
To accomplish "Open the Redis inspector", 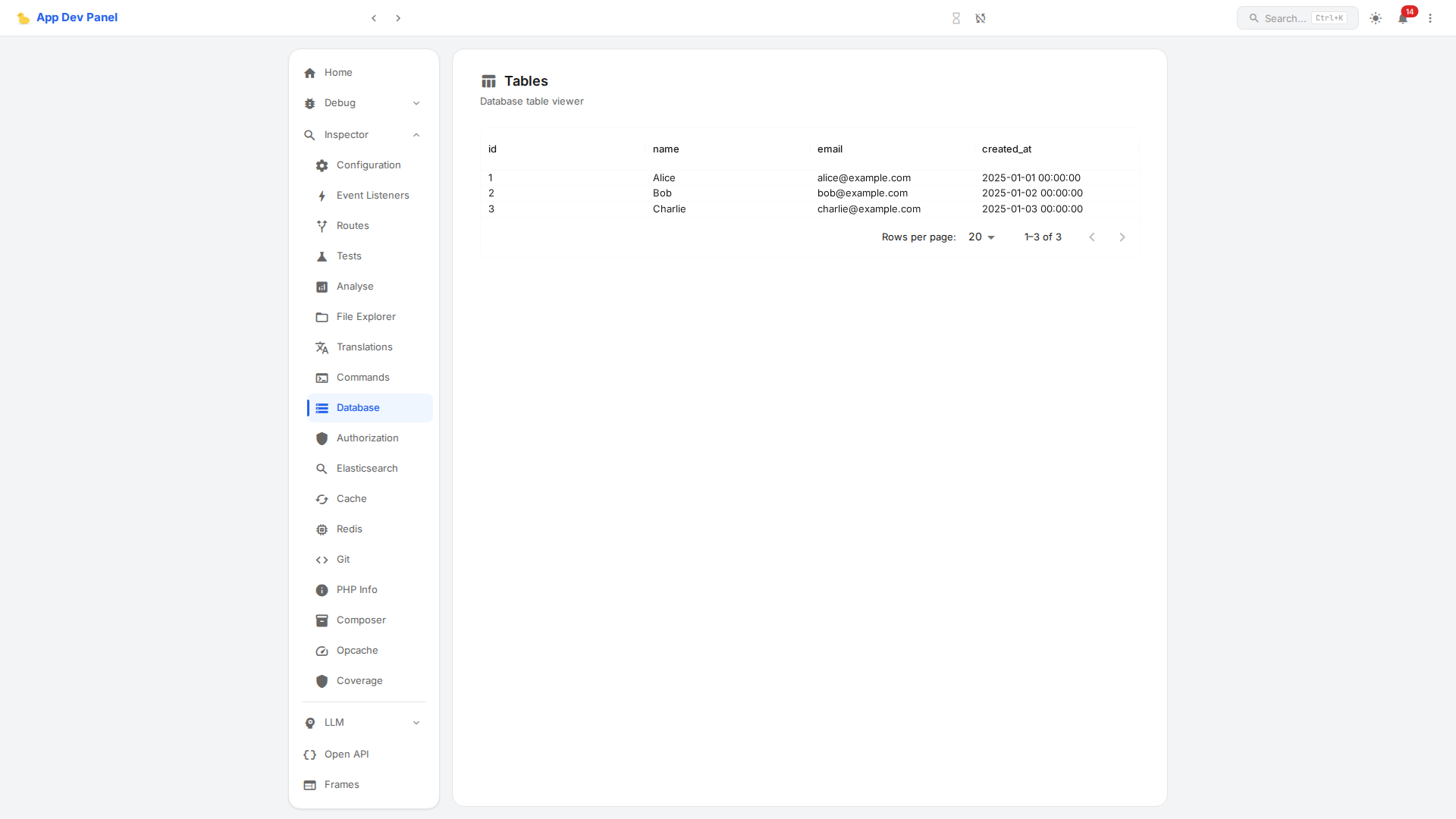I will (x=350, y=529).
